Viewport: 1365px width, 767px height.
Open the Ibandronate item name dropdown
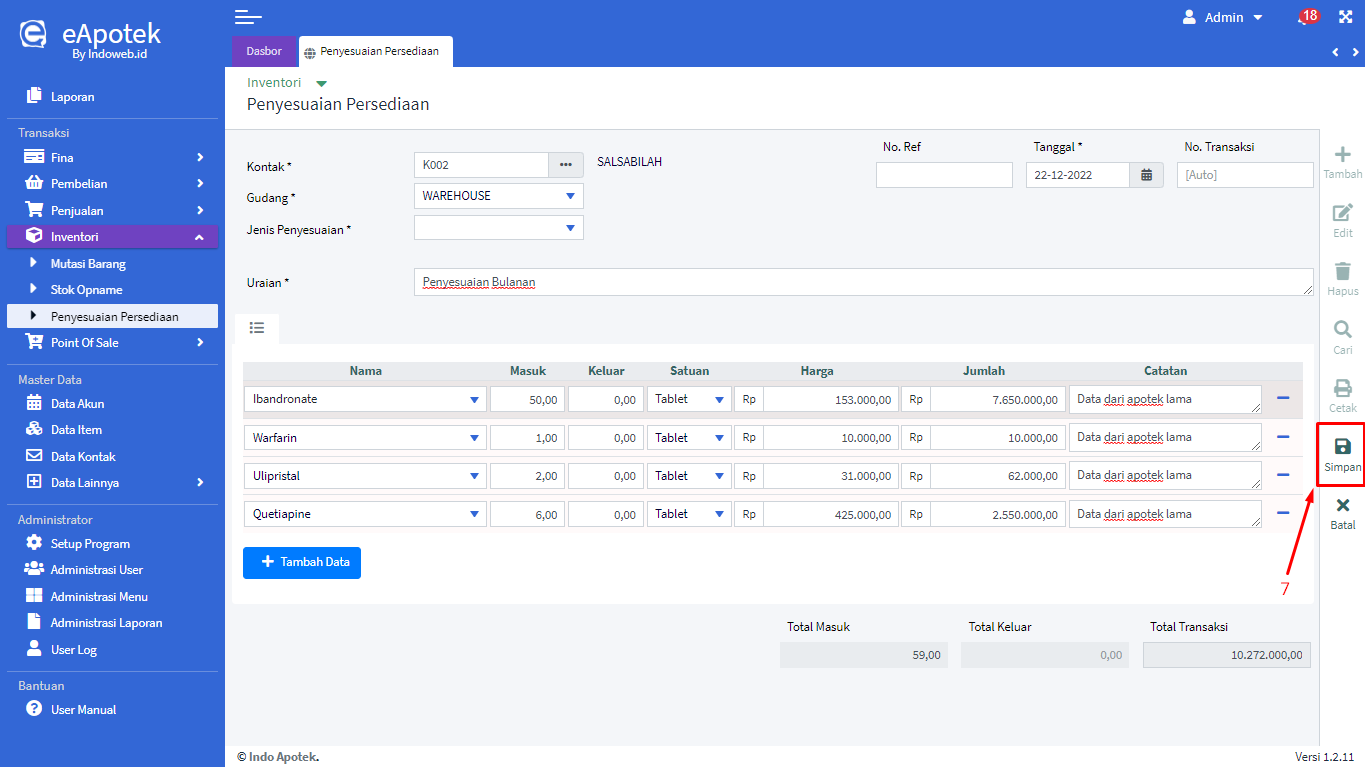365,399
